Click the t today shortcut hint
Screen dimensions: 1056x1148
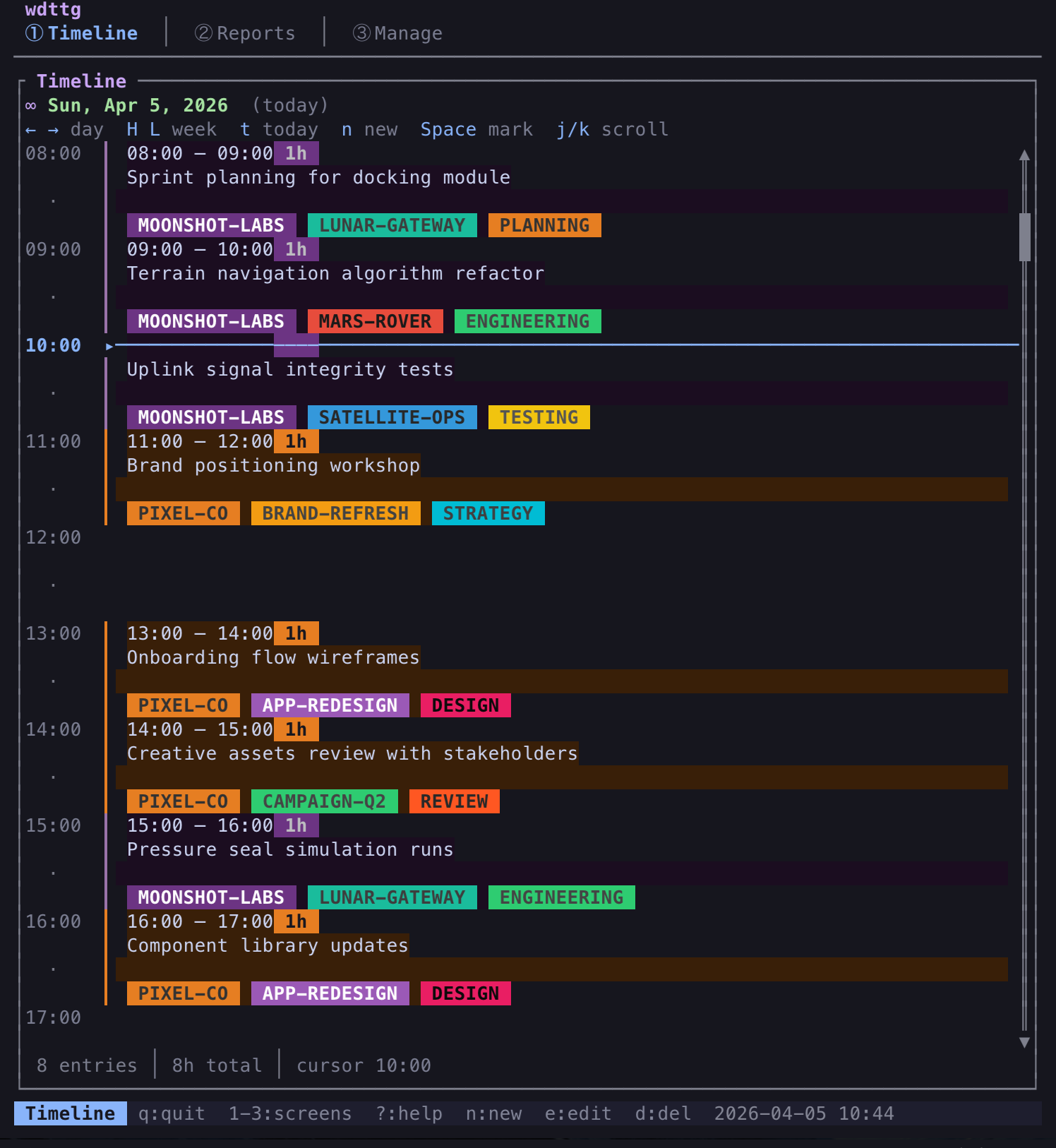click(x=279, y=129)
